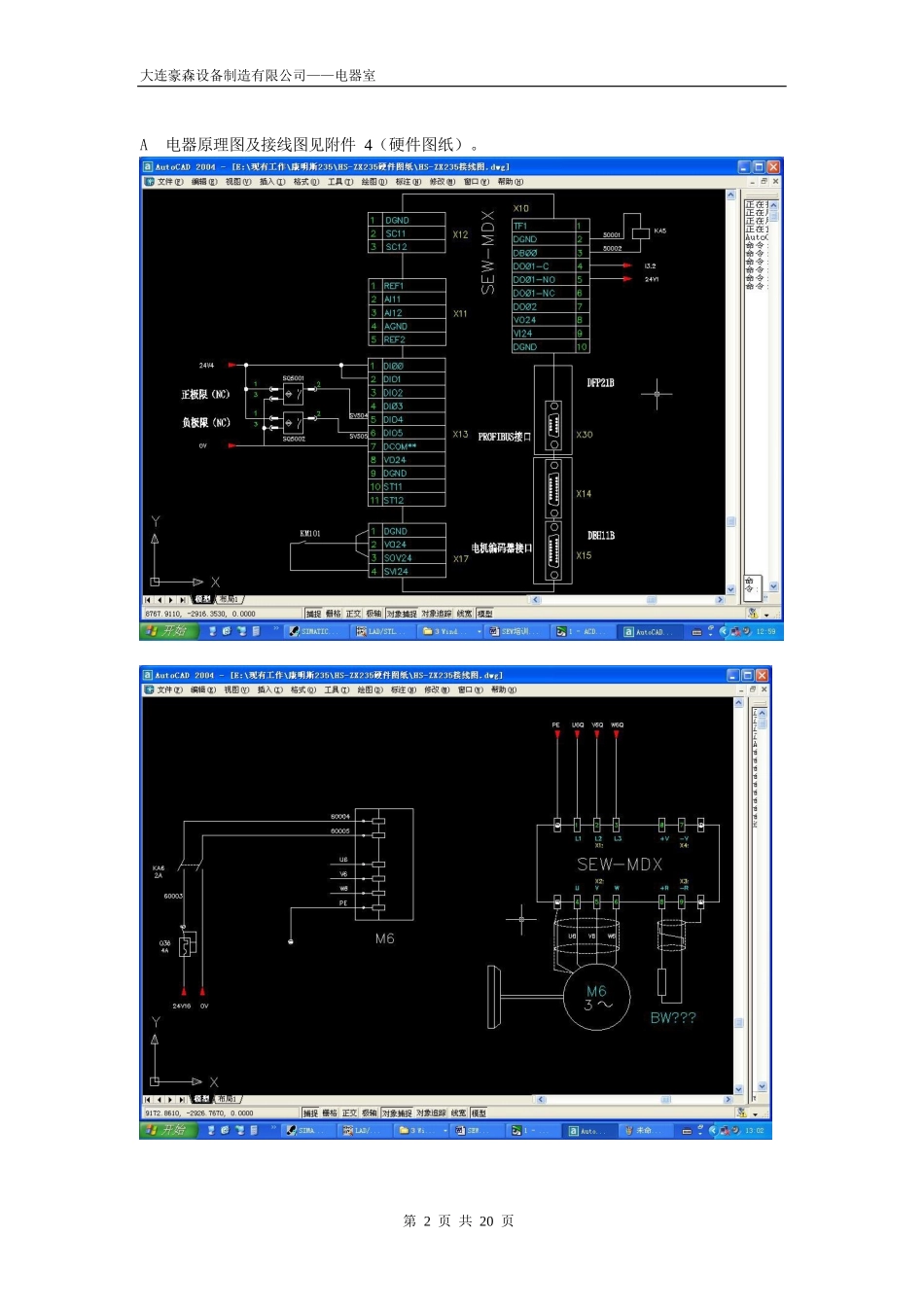
Task: Open the 视图 menu in upper AutoCAD window
Action: [238, 182]
